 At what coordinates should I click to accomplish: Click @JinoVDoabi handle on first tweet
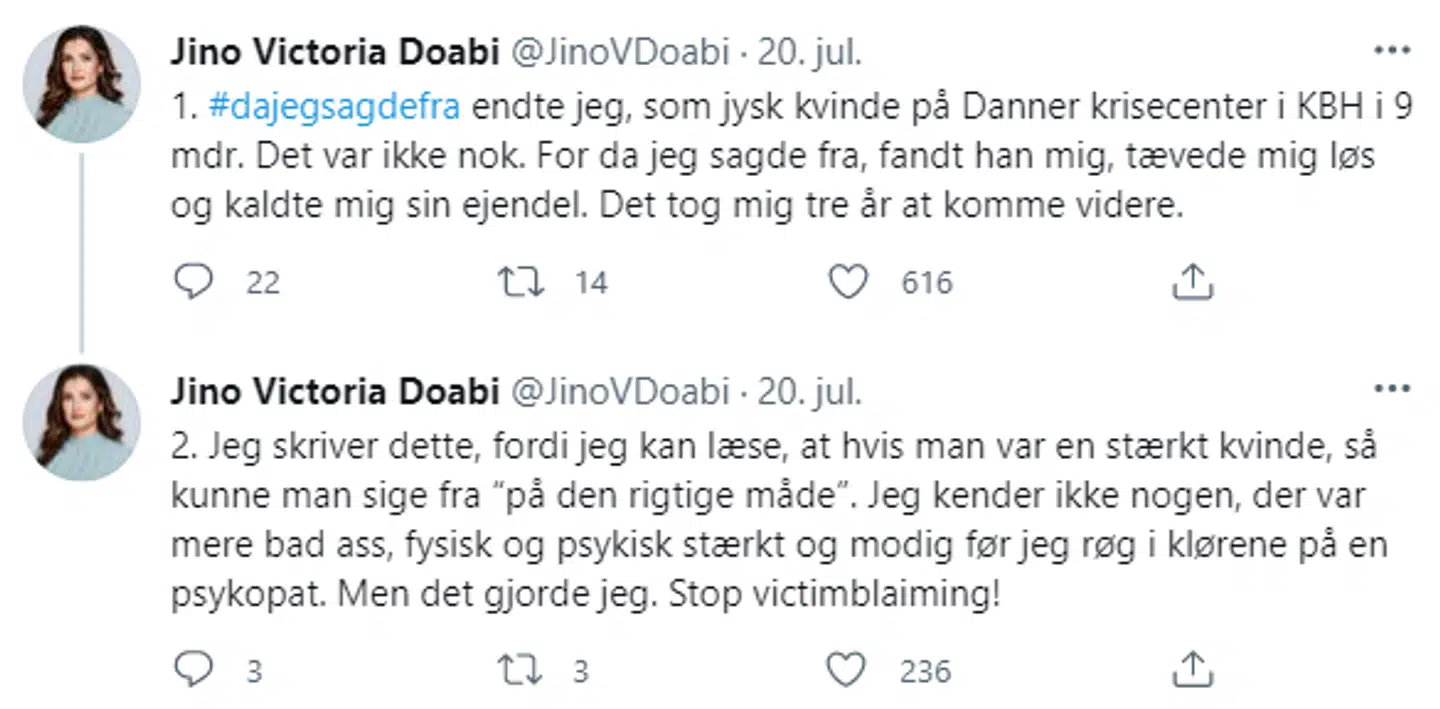coord(620,53)
